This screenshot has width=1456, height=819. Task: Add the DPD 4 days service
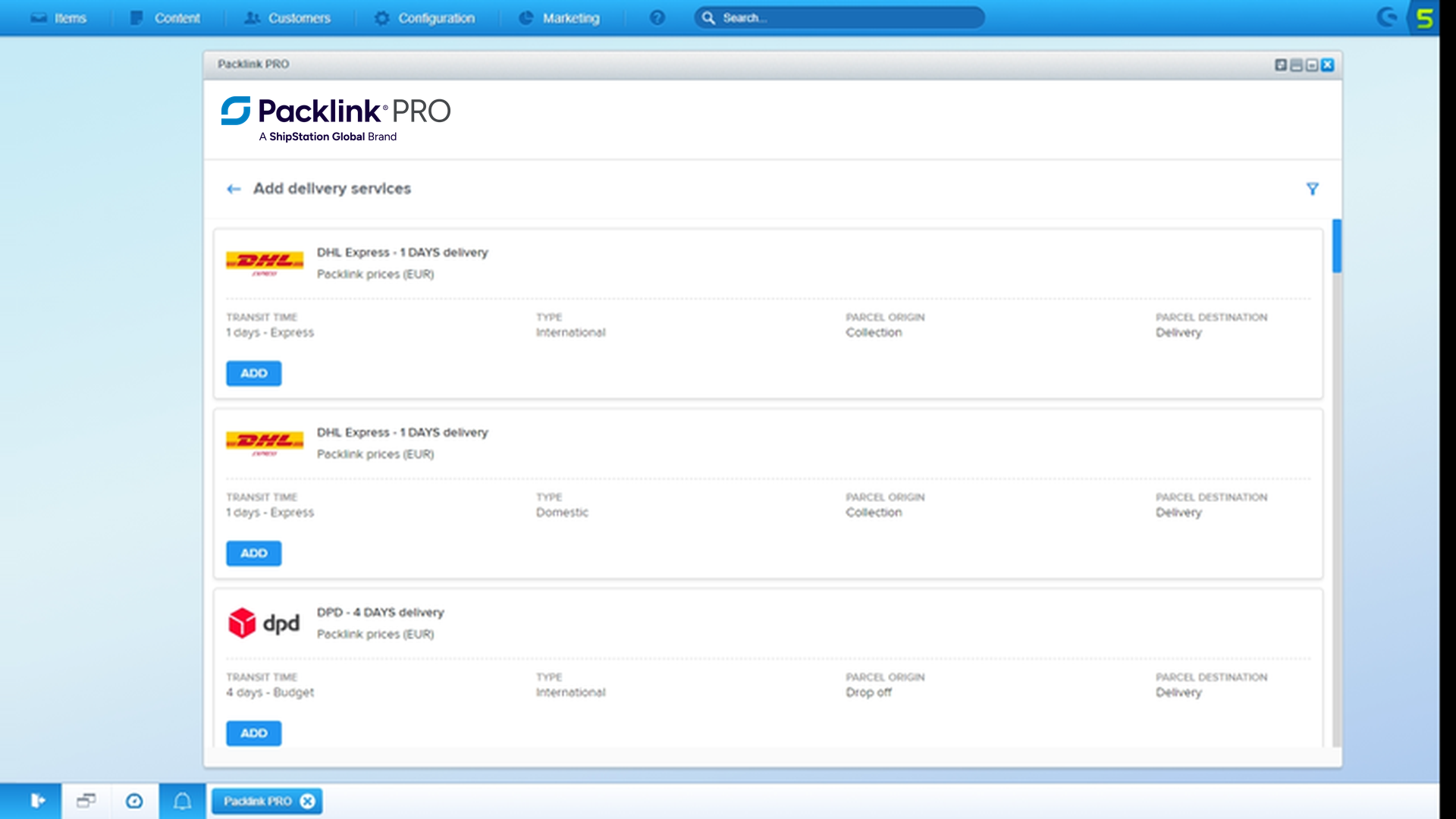click(254, 733)
